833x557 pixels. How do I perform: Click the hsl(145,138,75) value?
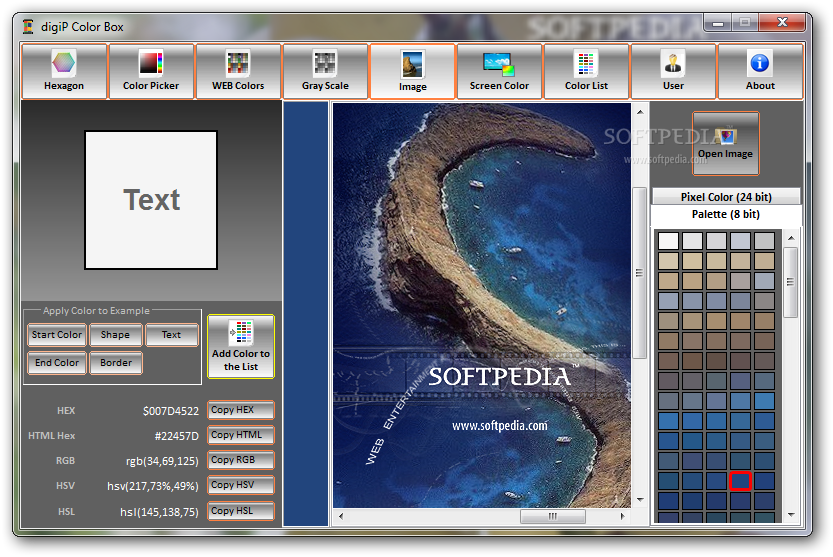(159, 512)
